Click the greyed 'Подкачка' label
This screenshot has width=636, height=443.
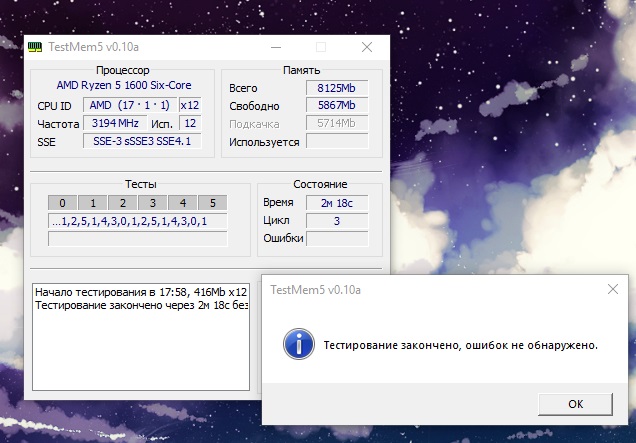click(x=254, y=124)
